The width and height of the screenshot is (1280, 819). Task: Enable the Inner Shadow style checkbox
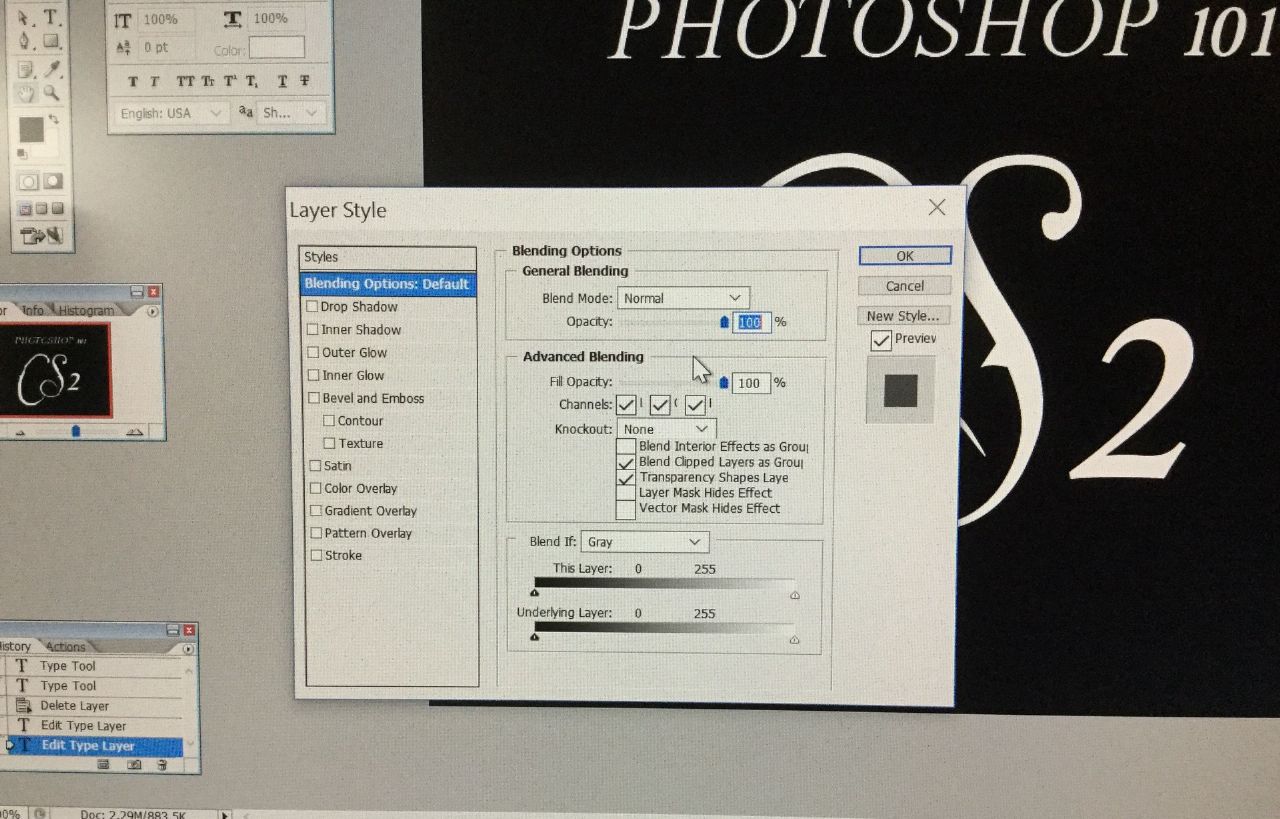313,330
